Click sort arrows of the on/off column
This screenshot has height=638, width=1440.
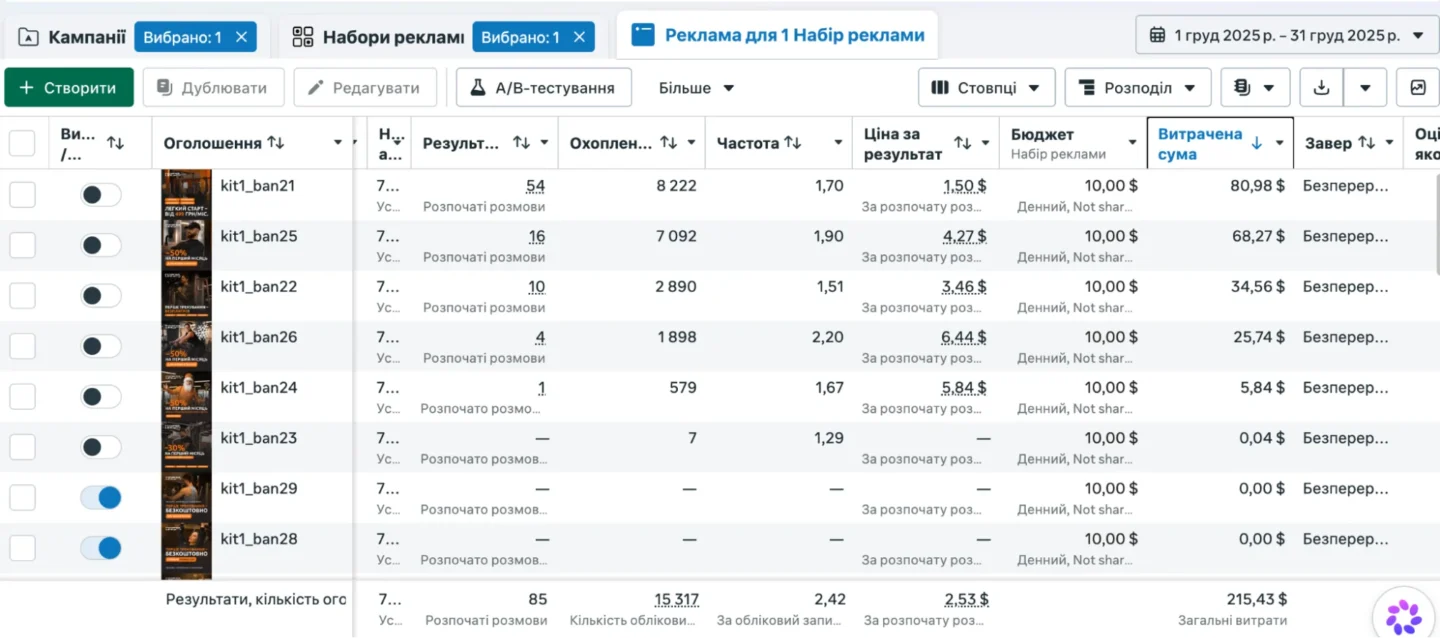[115, 143]
